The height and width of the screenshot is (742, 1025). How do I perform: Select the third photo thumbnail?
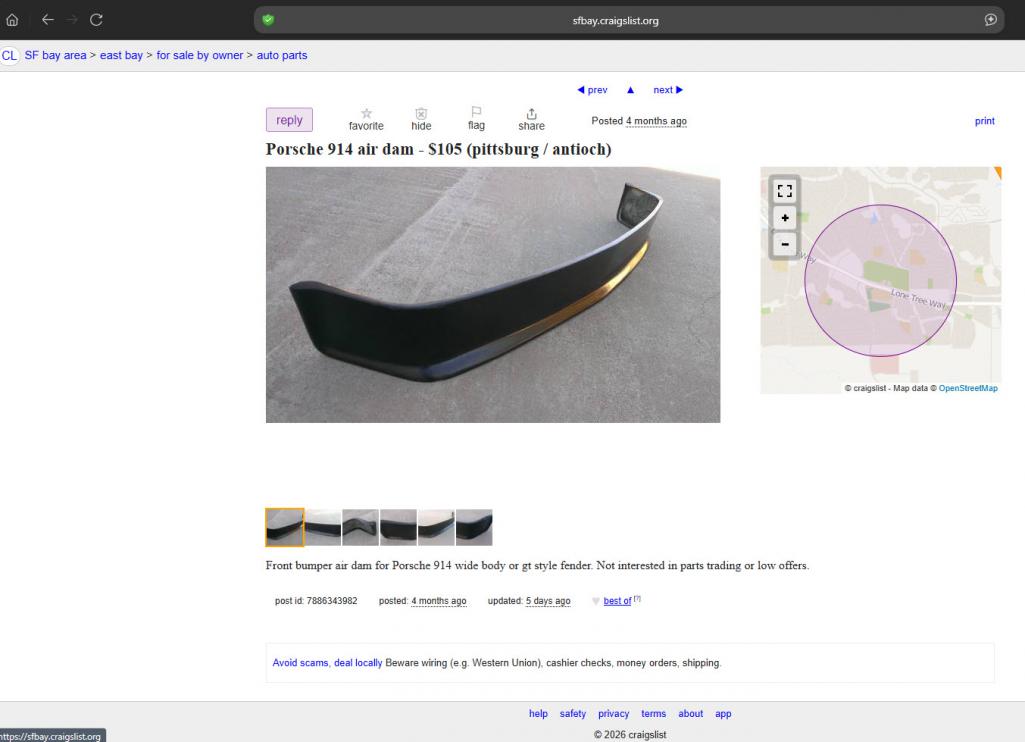(360, 527)
